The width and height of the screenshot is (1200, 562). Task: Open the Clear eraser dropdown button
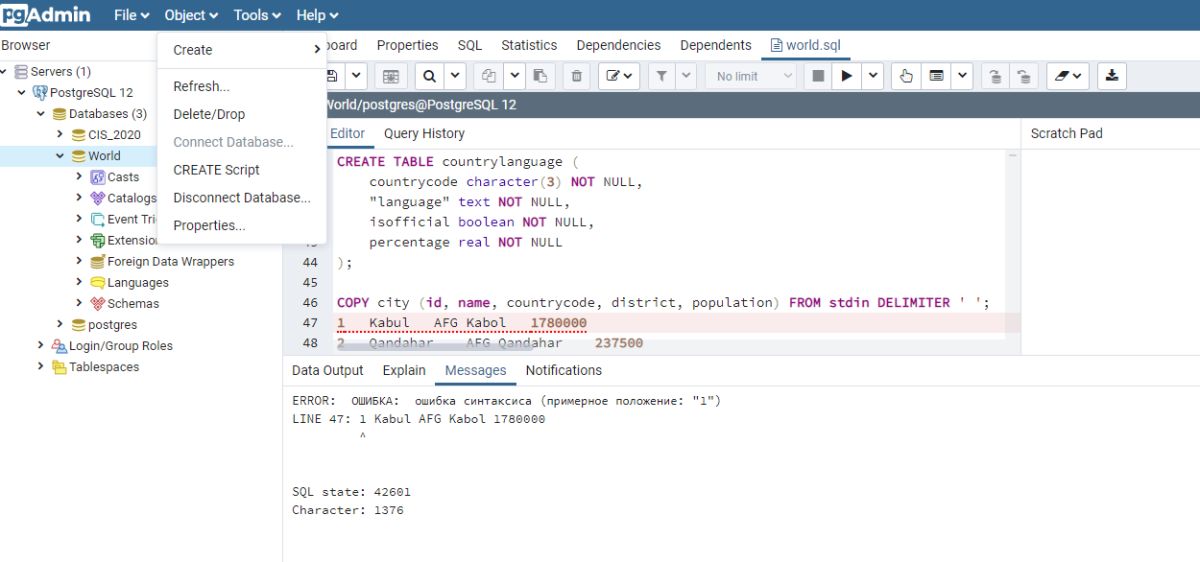pos(1068,76)
